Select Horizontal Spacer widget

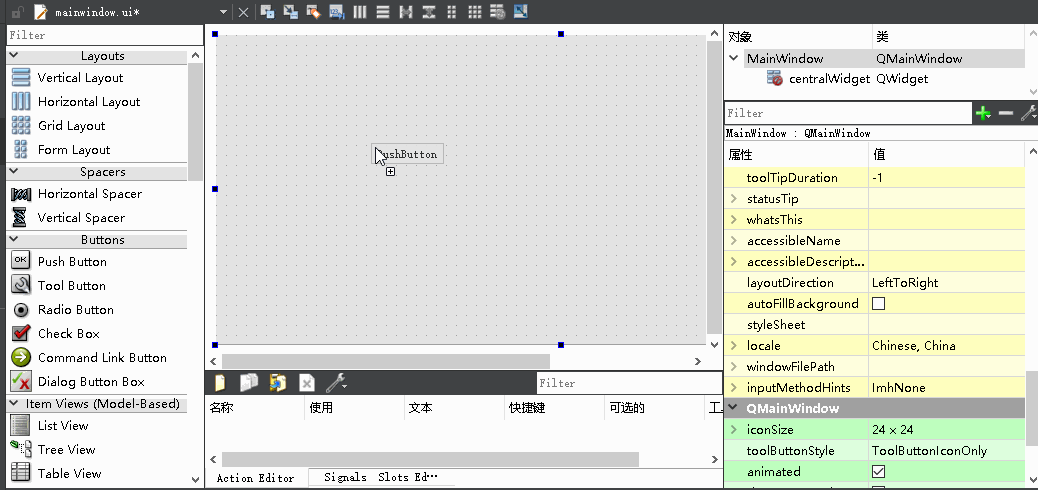pyautogui.click(x=89, y=194)
